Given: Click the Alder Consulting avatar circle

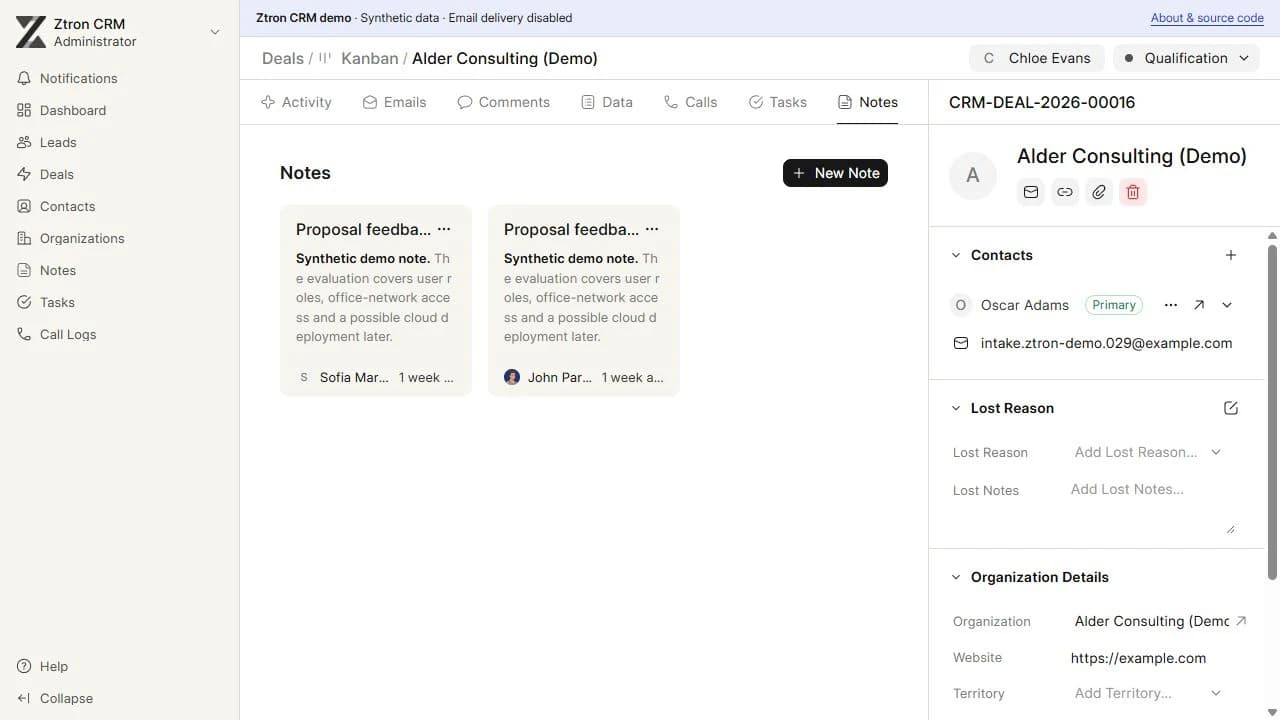Looking at the screenshot, I should tap(973, 175).
